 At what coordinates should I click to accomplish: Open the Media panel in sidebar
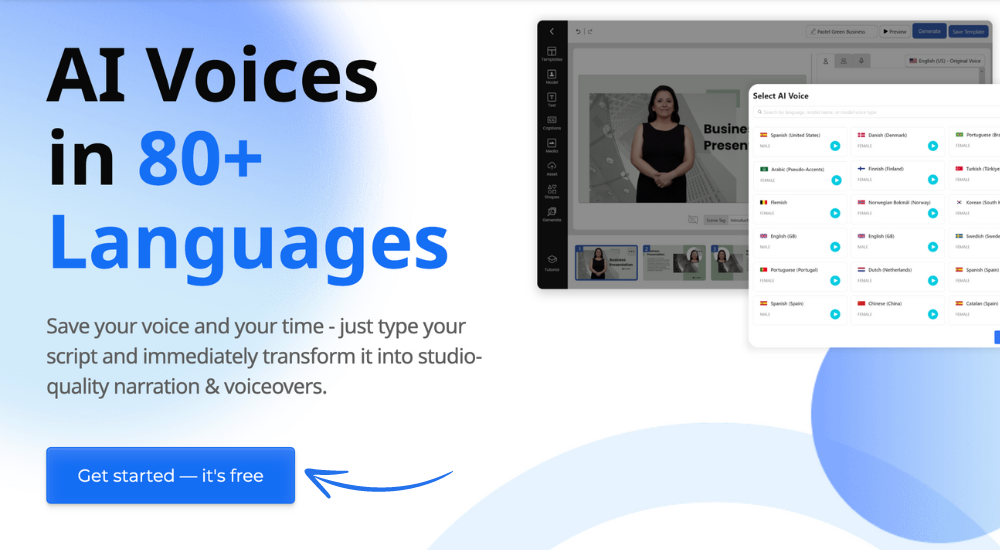coord(552,145)
